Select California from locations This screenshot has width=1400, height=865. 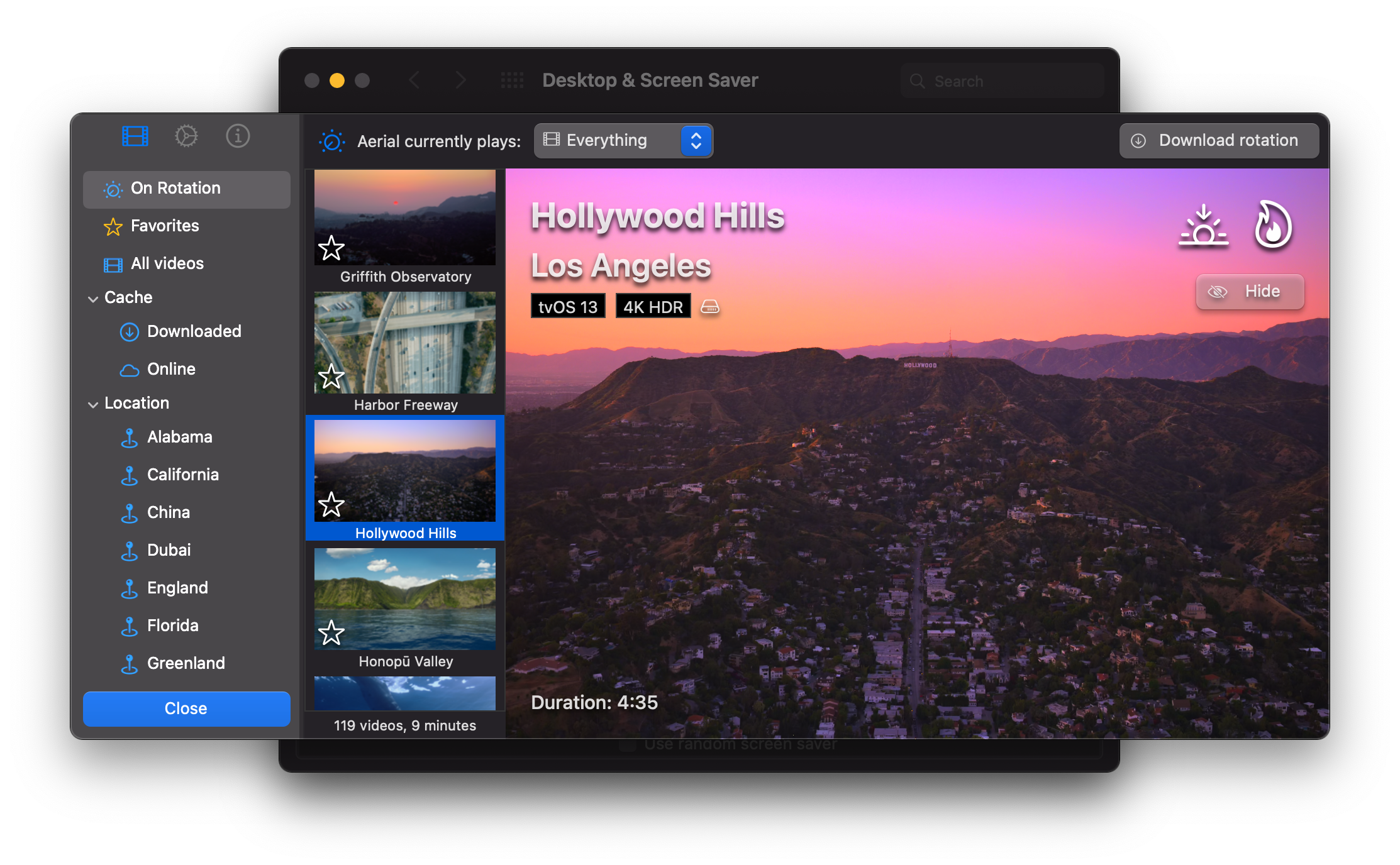(183, 475)
